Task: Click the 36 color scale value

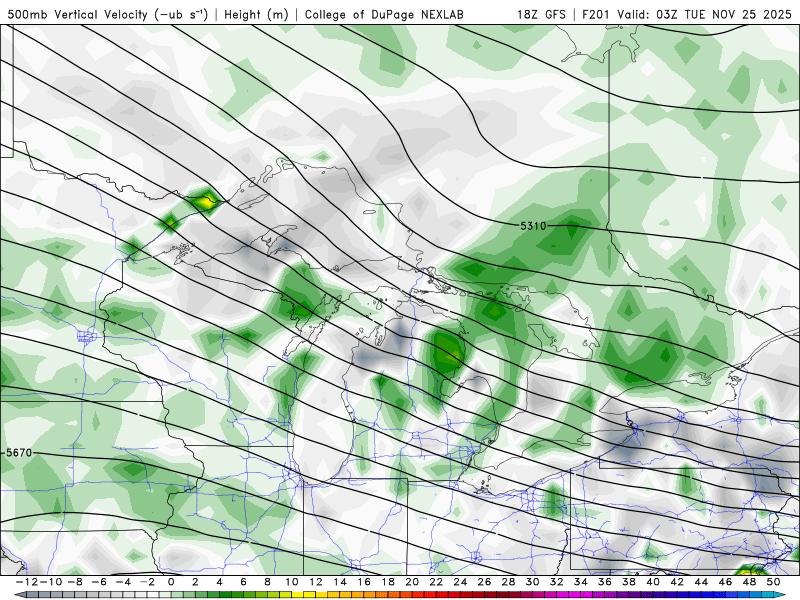Action: pos(605,582)
